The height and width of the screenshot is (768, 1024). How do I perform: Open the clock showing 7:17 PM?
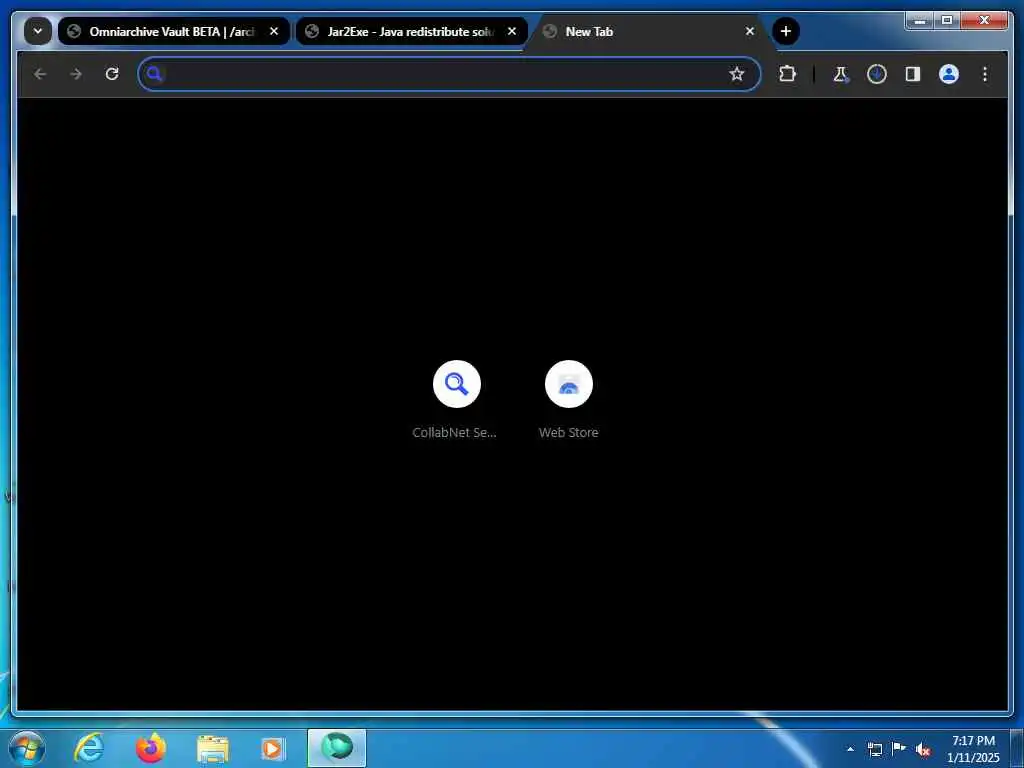pos(973,749)
